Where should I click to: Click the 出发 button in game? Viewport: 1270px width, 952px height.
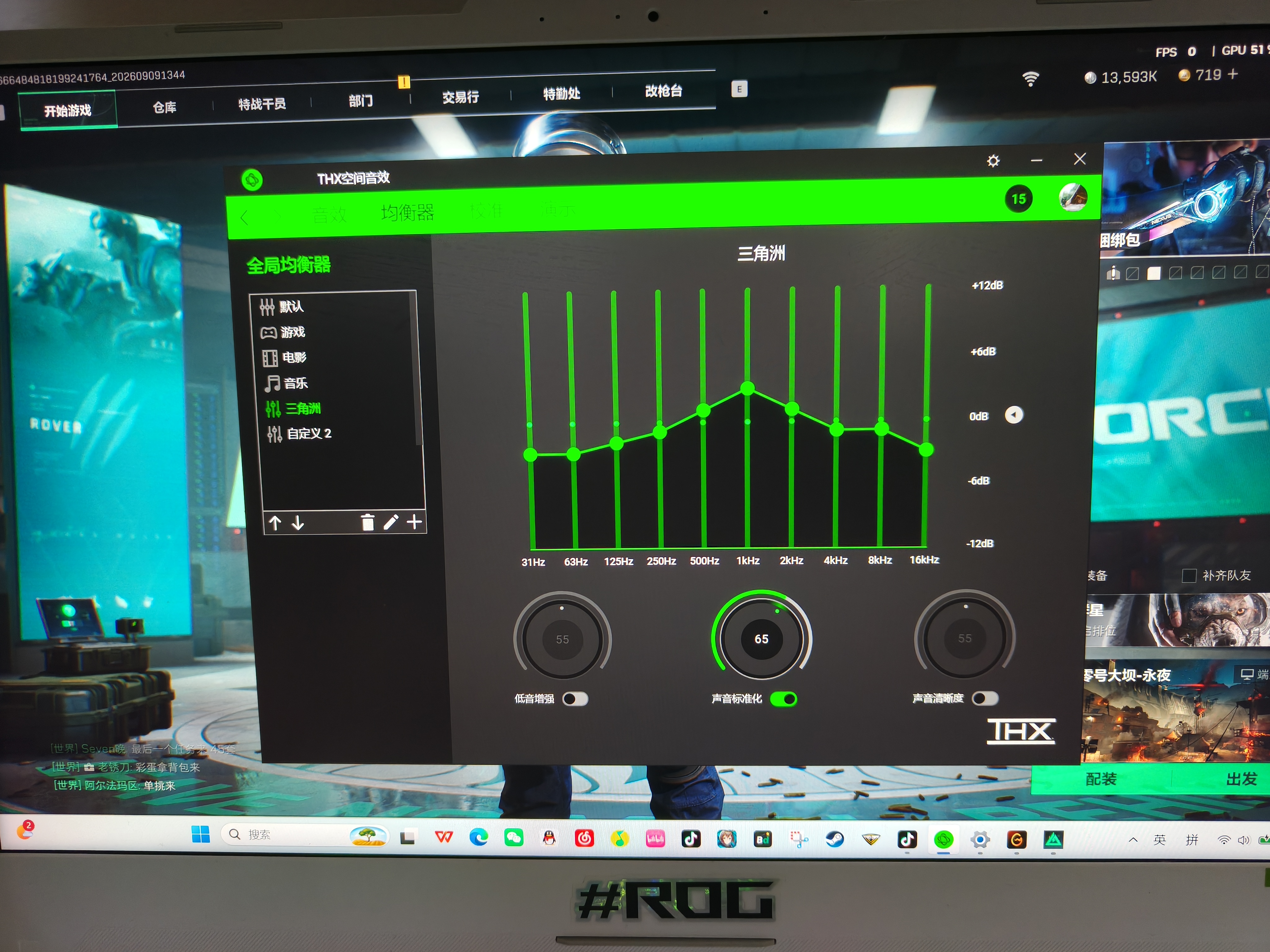tap(1241, 779)
